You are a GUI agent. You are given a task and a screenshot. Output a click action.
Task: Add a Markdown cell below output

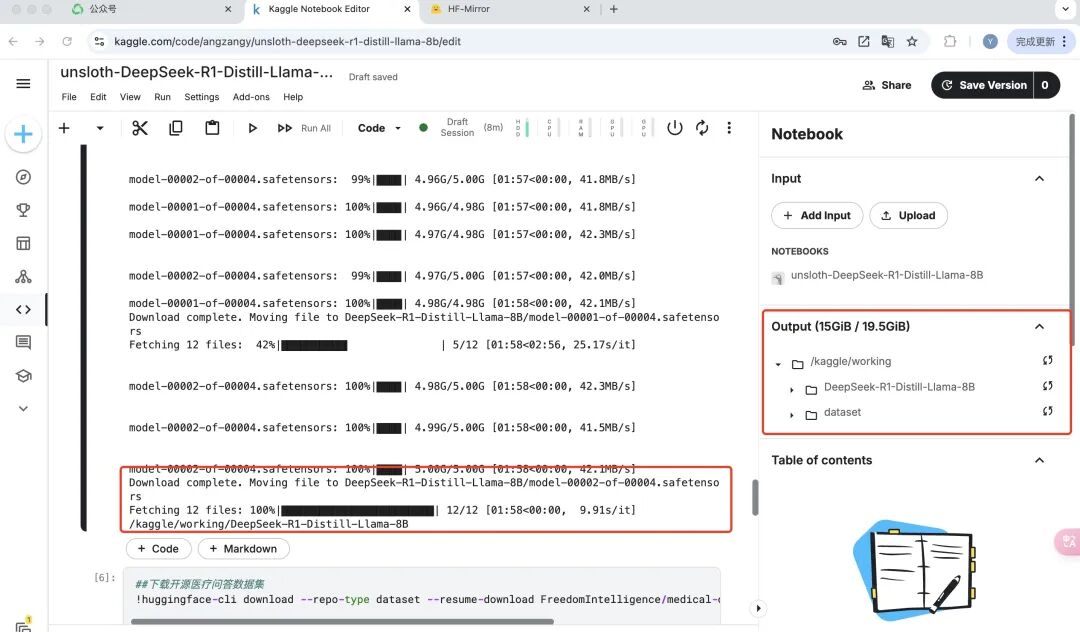[x=243, y=549]
